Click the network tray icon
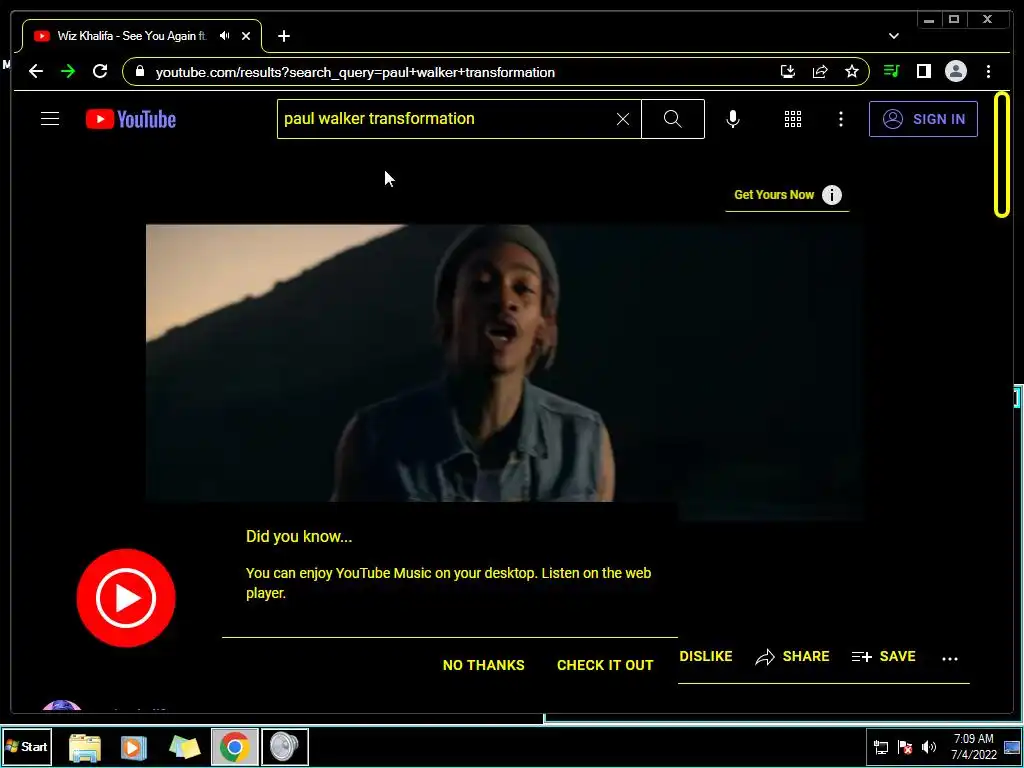1024x768 pixels. (x=881, y=747)
